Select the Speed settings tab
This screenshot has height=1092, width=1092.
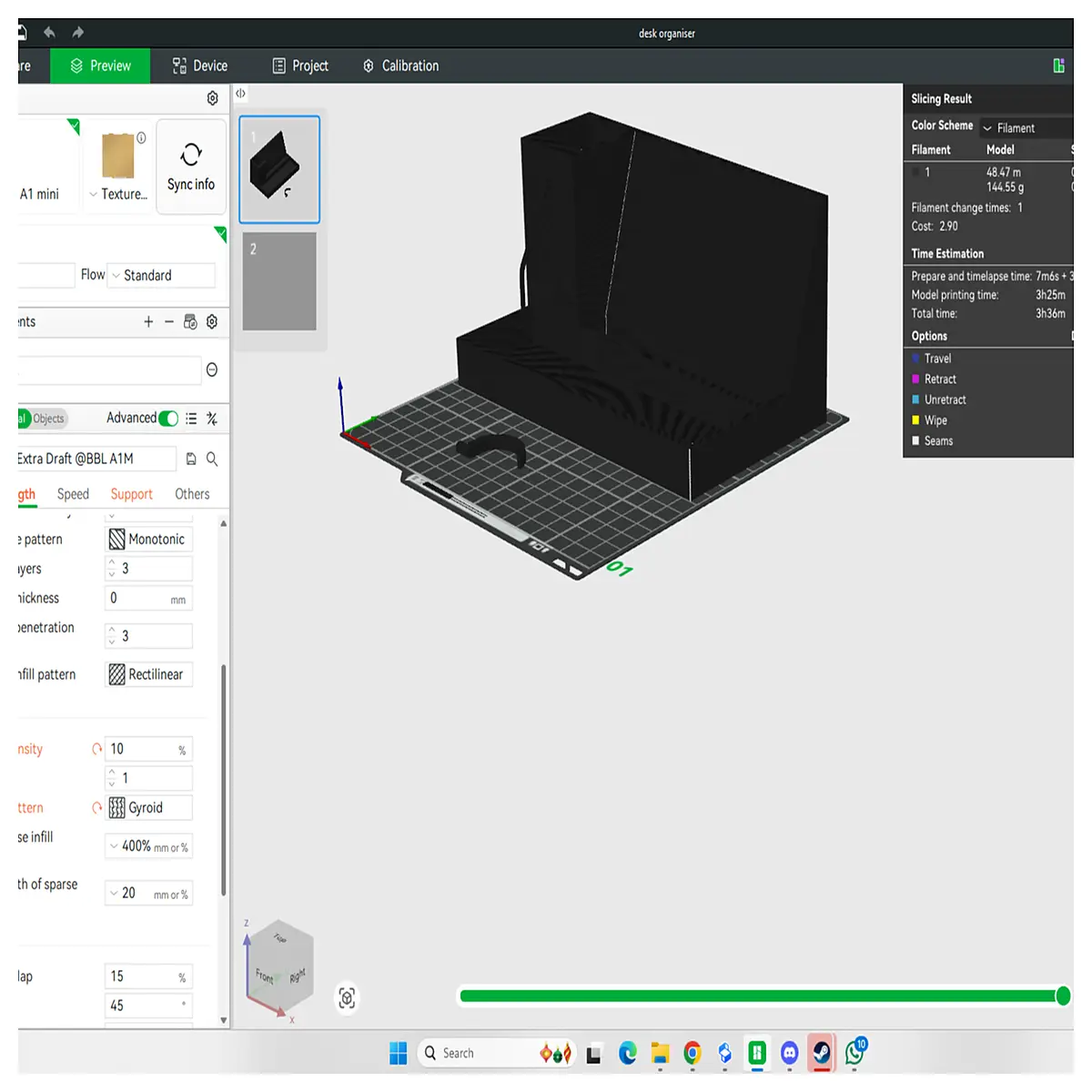[x=73, y=494]
